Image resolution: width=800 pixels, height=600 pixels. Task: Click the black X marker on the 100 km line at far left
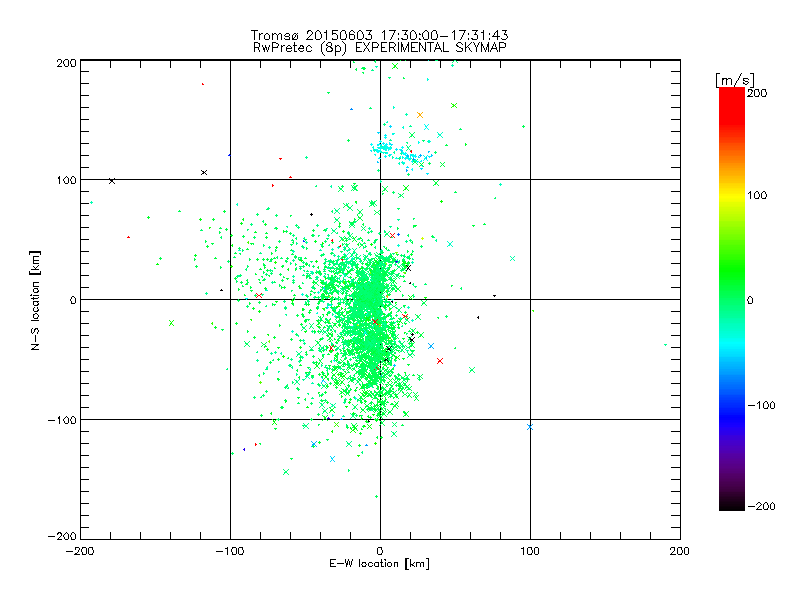(112, 181)
